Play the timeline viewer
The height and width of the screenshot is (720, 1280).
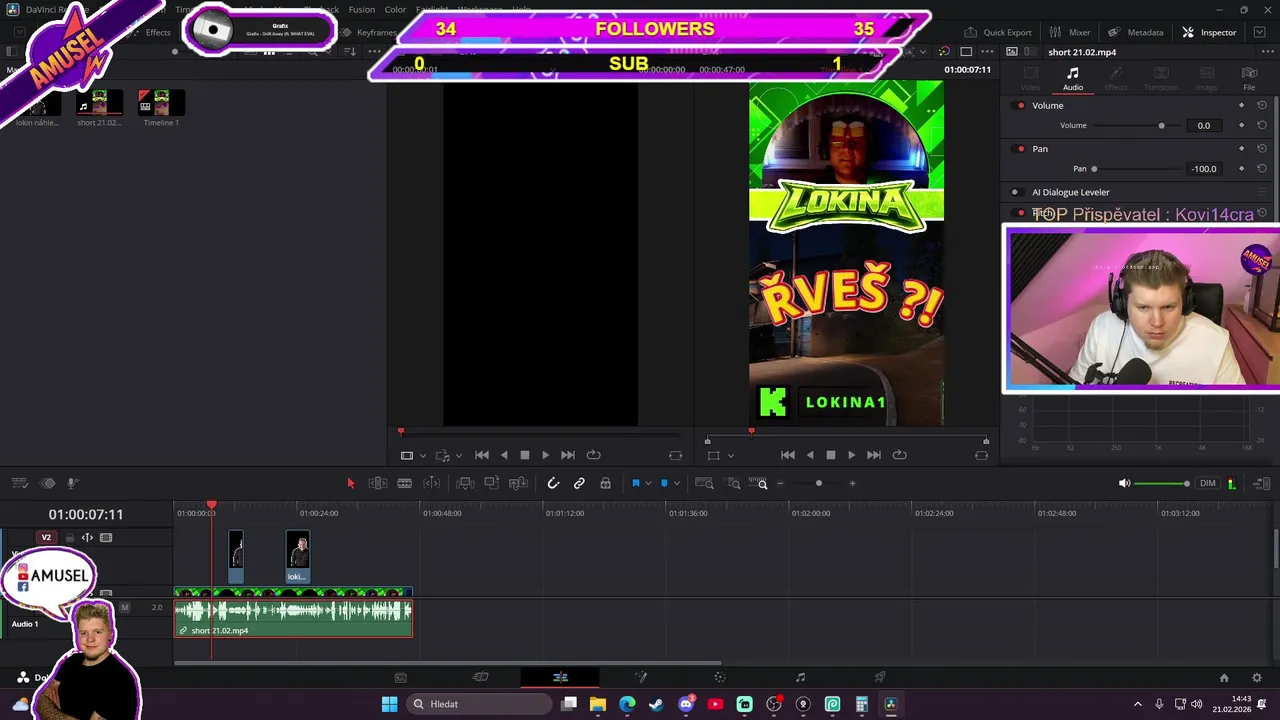pos(851,455)
